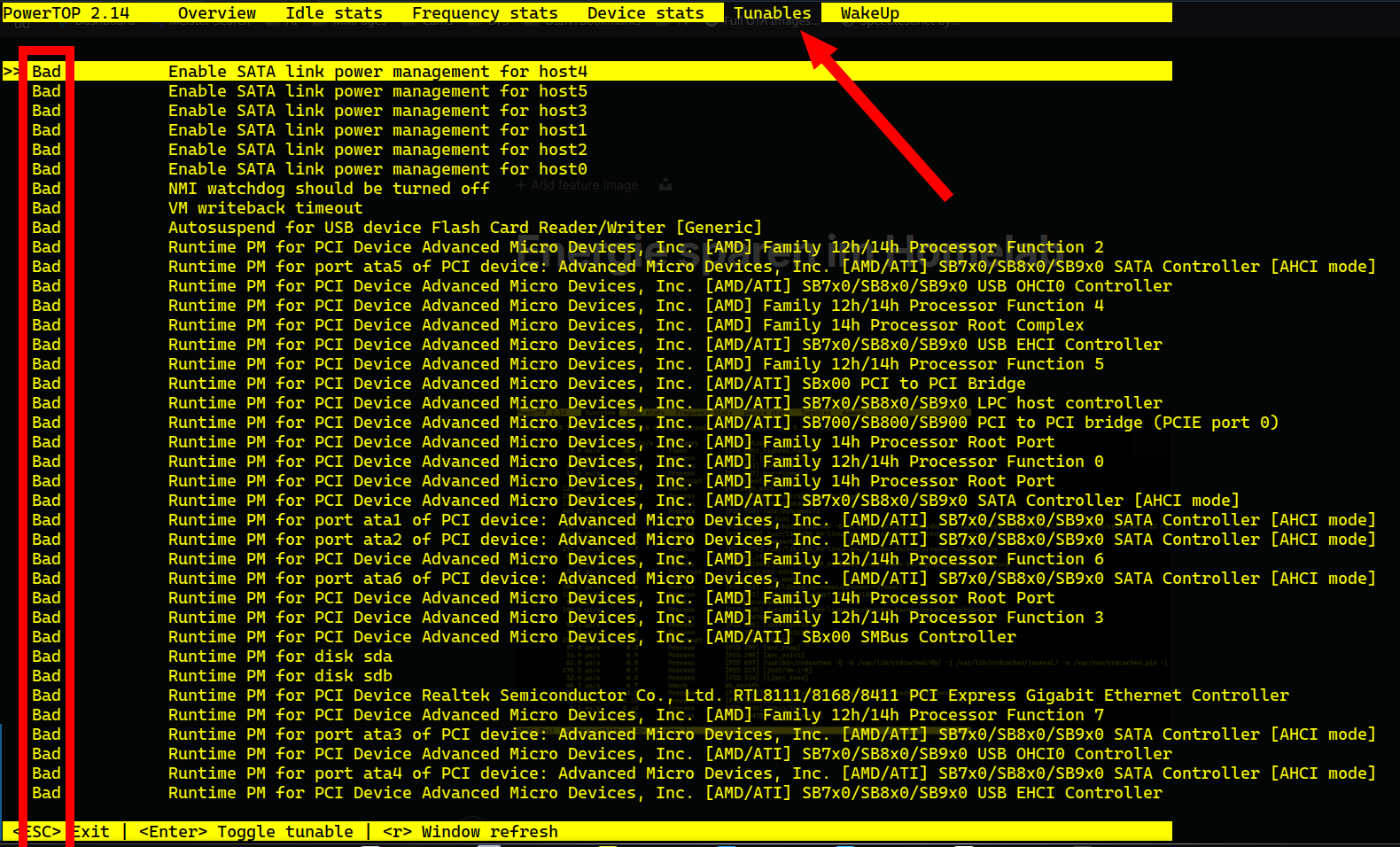The width and height of the screenshot is (1400, 847).
Task: Click the r Window refresh hint
Action: tap(471, 832)
